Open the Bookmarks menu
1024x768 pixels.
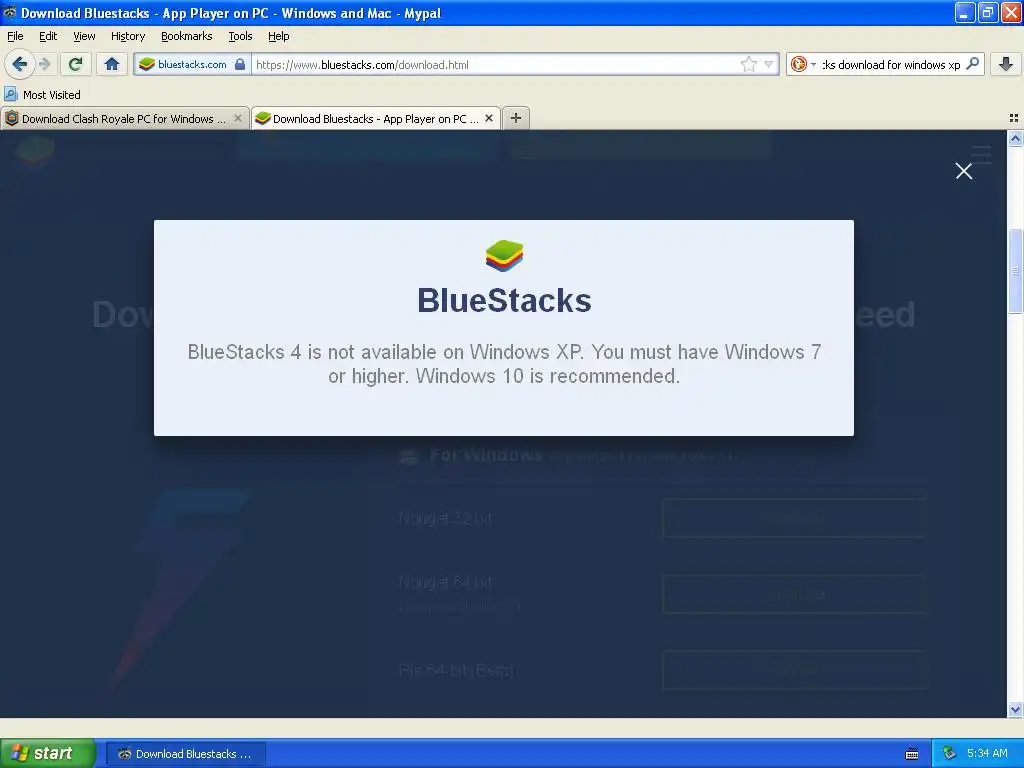pos(187,36)
